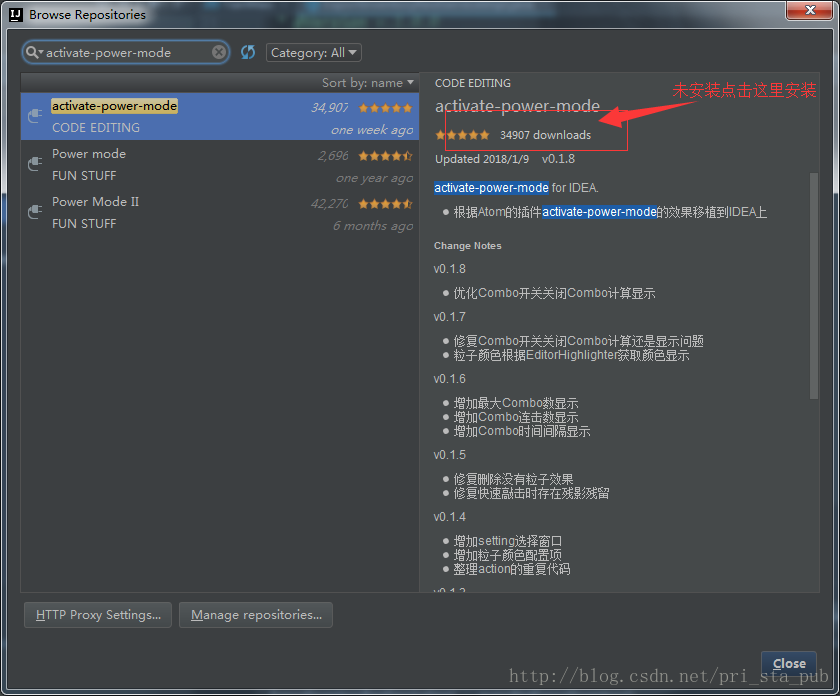This screenshot has width=840, height=696.
Task: Click the refresh repositories icon
Action: coord(248,52)
